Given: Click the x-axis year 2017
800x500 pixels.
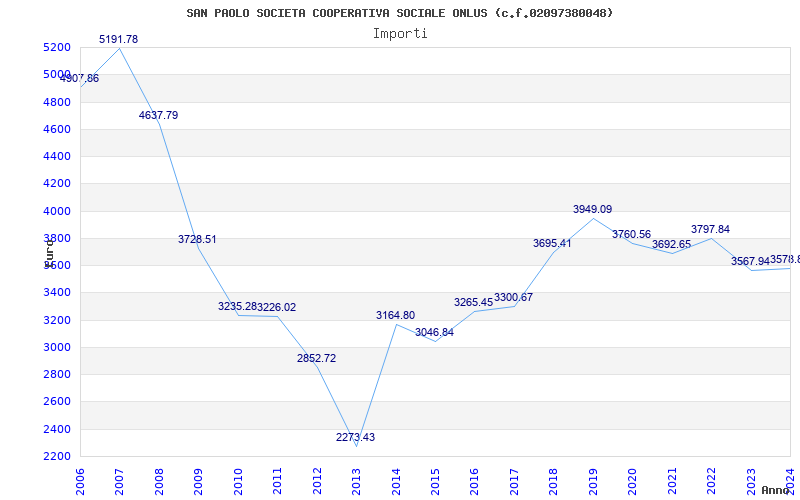Looking at the screenshot, I should (514, 482).
